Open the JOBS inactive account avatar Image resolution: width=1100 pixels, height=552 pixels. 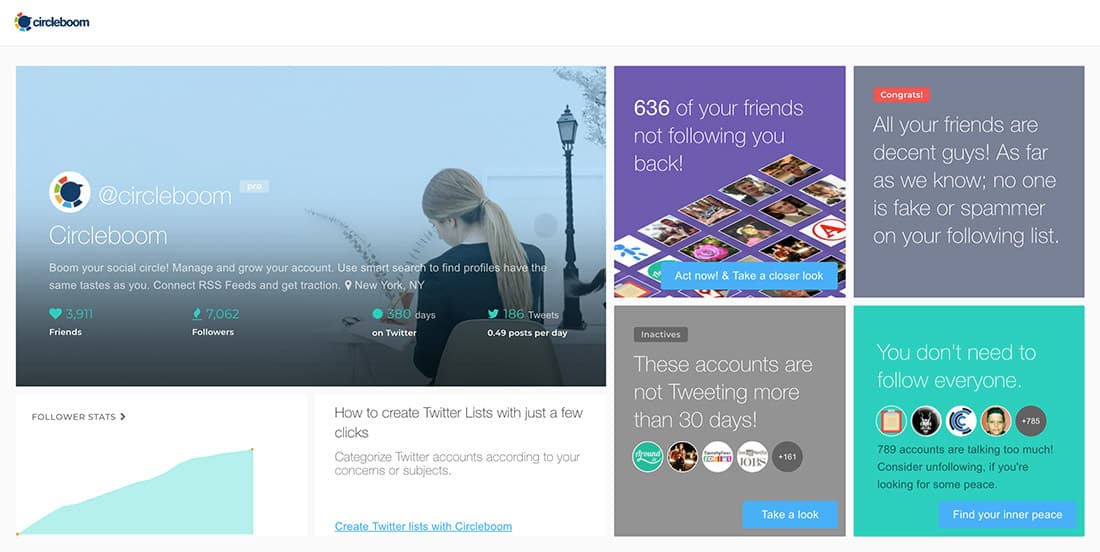(x=752, y=457)
